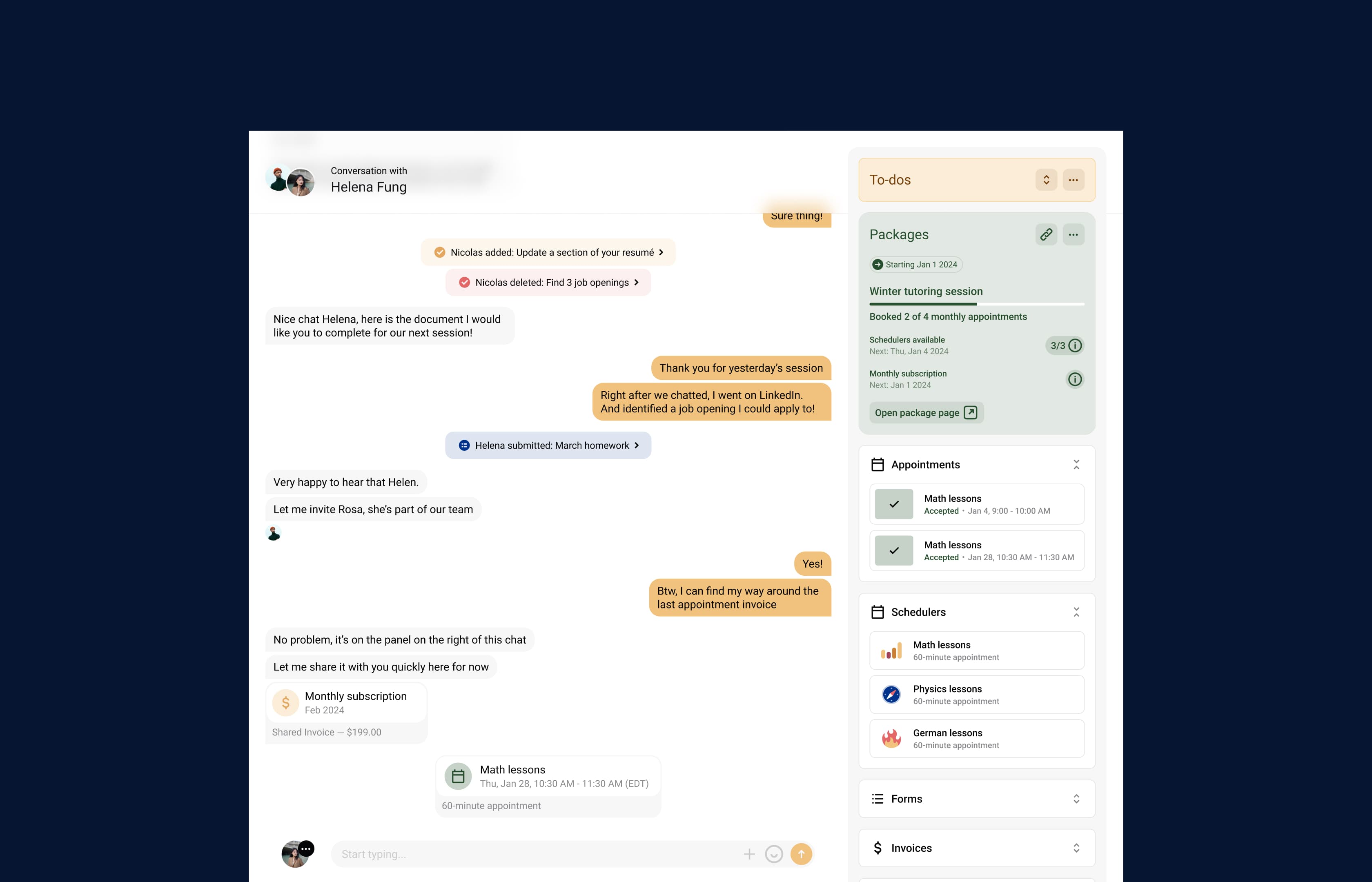Screen dimensions: 1372x882
Task: Toggle accepted checkmark for Jan 28 Math lessons
Action: coord(894,550)
